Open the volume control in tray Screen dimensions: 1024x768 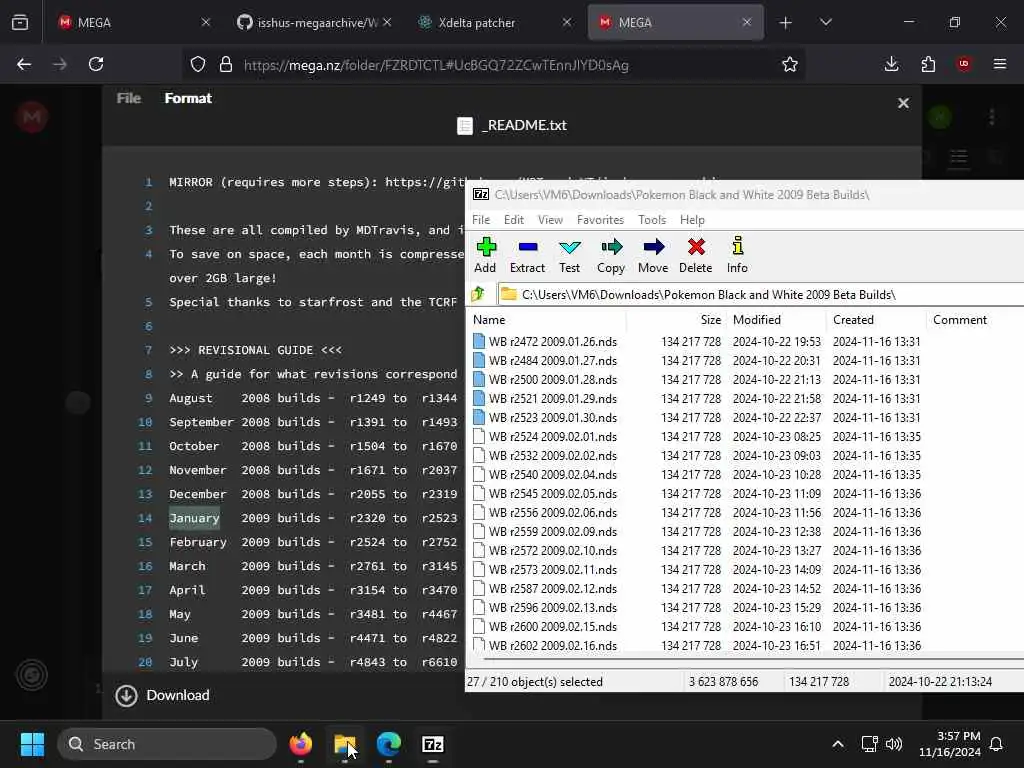[x=894, y=744]
